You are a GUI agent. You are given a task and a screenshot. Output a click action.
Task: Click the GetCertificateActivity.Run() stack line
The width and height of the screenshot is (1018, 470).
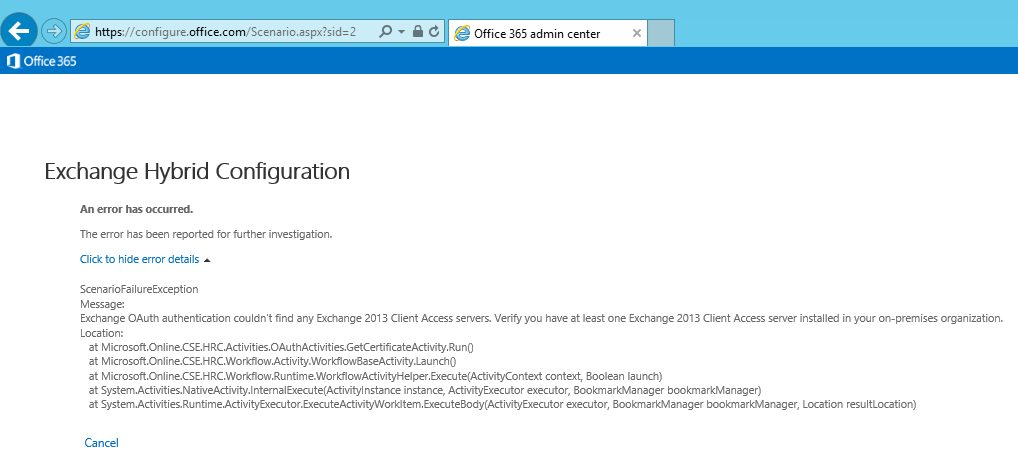point(281,347)
